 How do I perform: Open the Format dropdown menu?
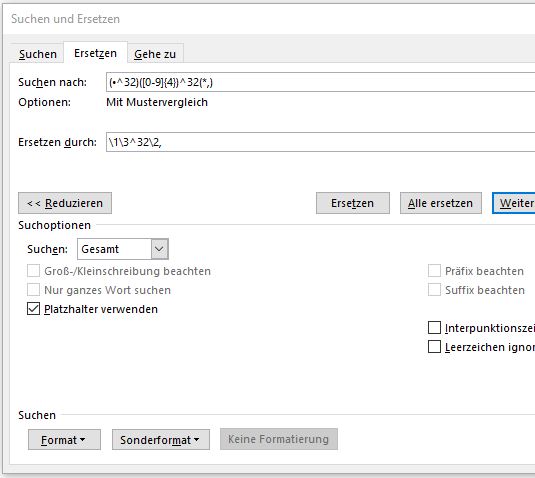click(64, 440)
